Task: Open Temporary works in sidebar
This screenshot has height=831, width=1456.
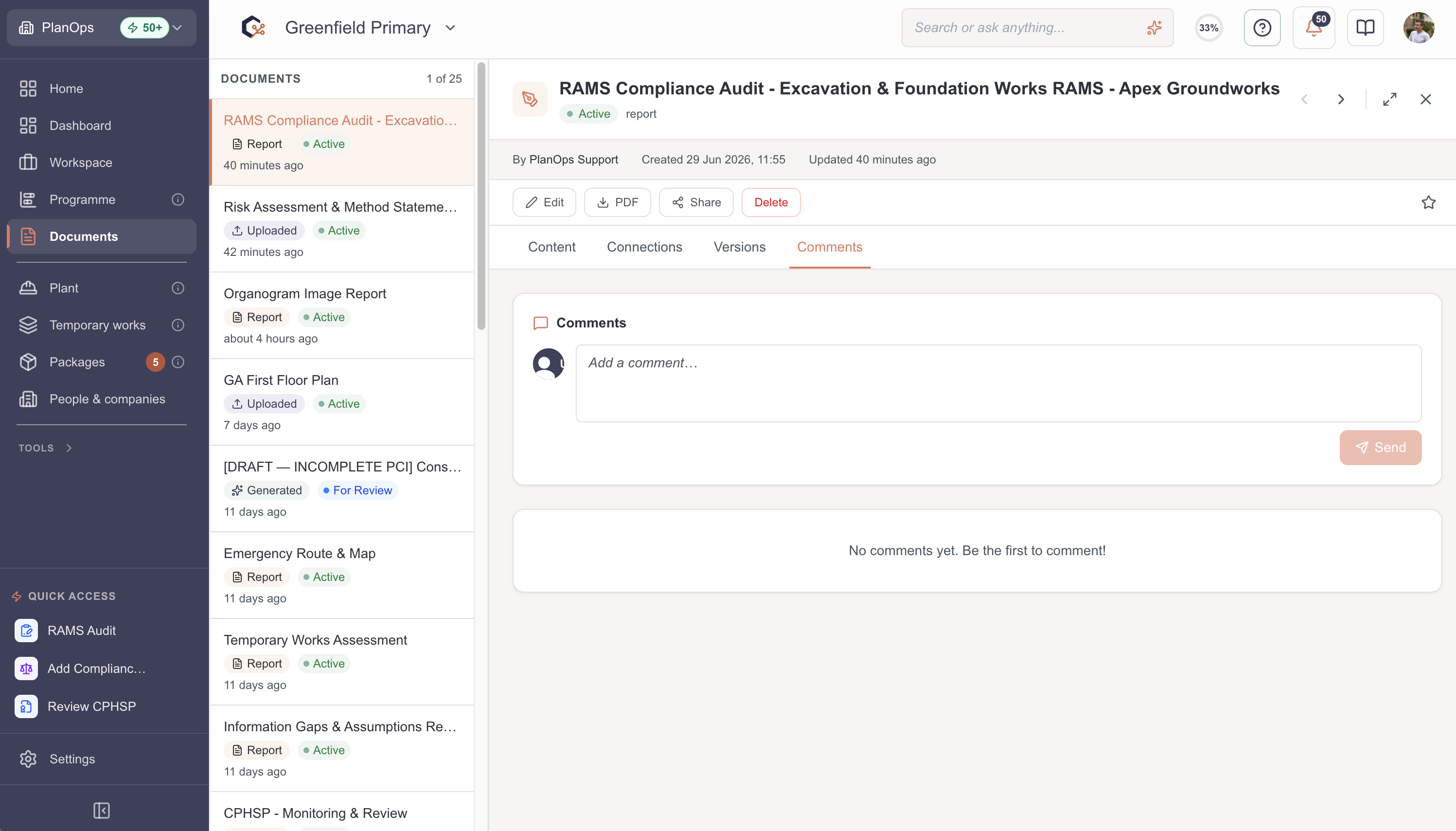Action: click(102, 325)
